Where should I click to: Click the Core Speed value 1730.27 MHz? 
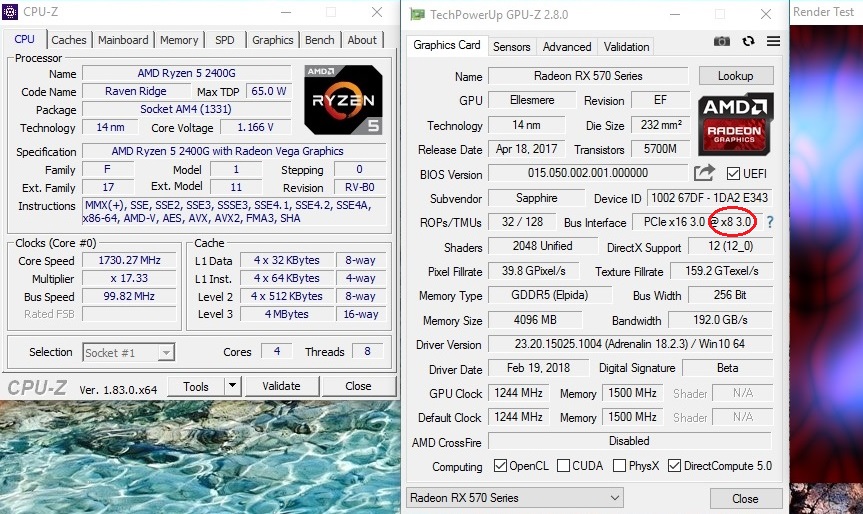(129, 260)
